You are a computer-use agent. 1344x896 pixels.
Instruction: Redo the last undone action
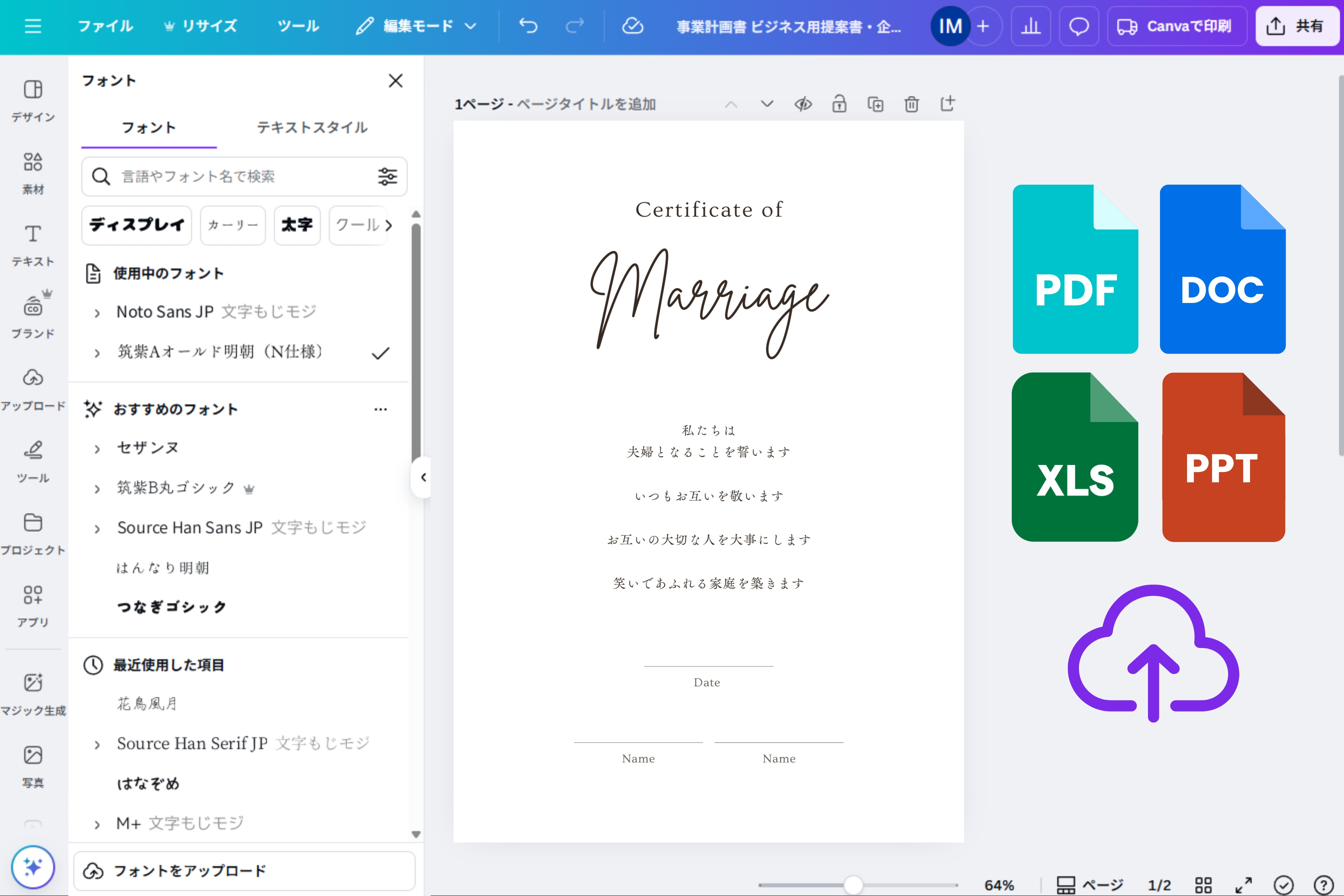click(575, 26)
